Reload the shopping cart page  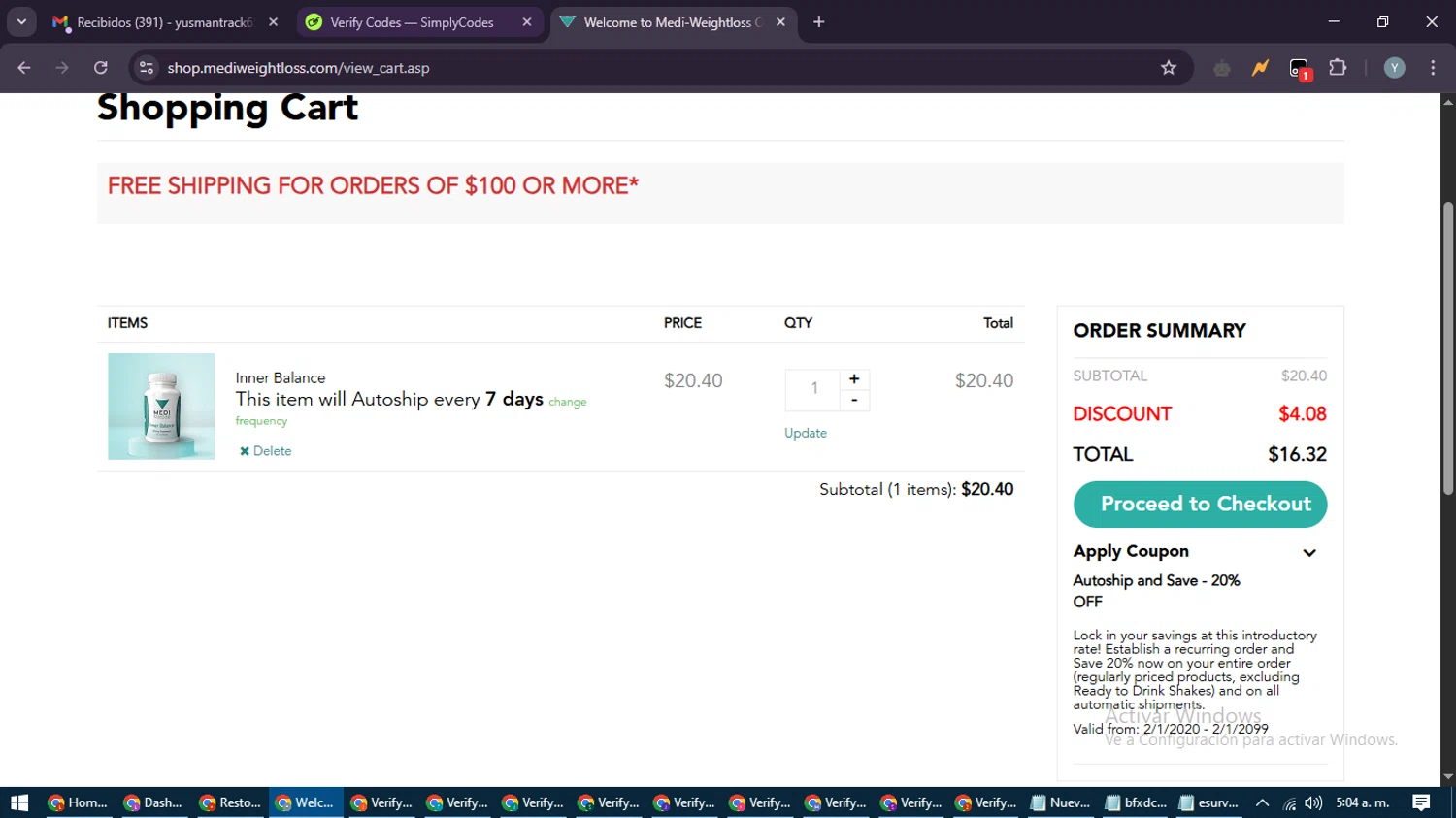point(101,68)
